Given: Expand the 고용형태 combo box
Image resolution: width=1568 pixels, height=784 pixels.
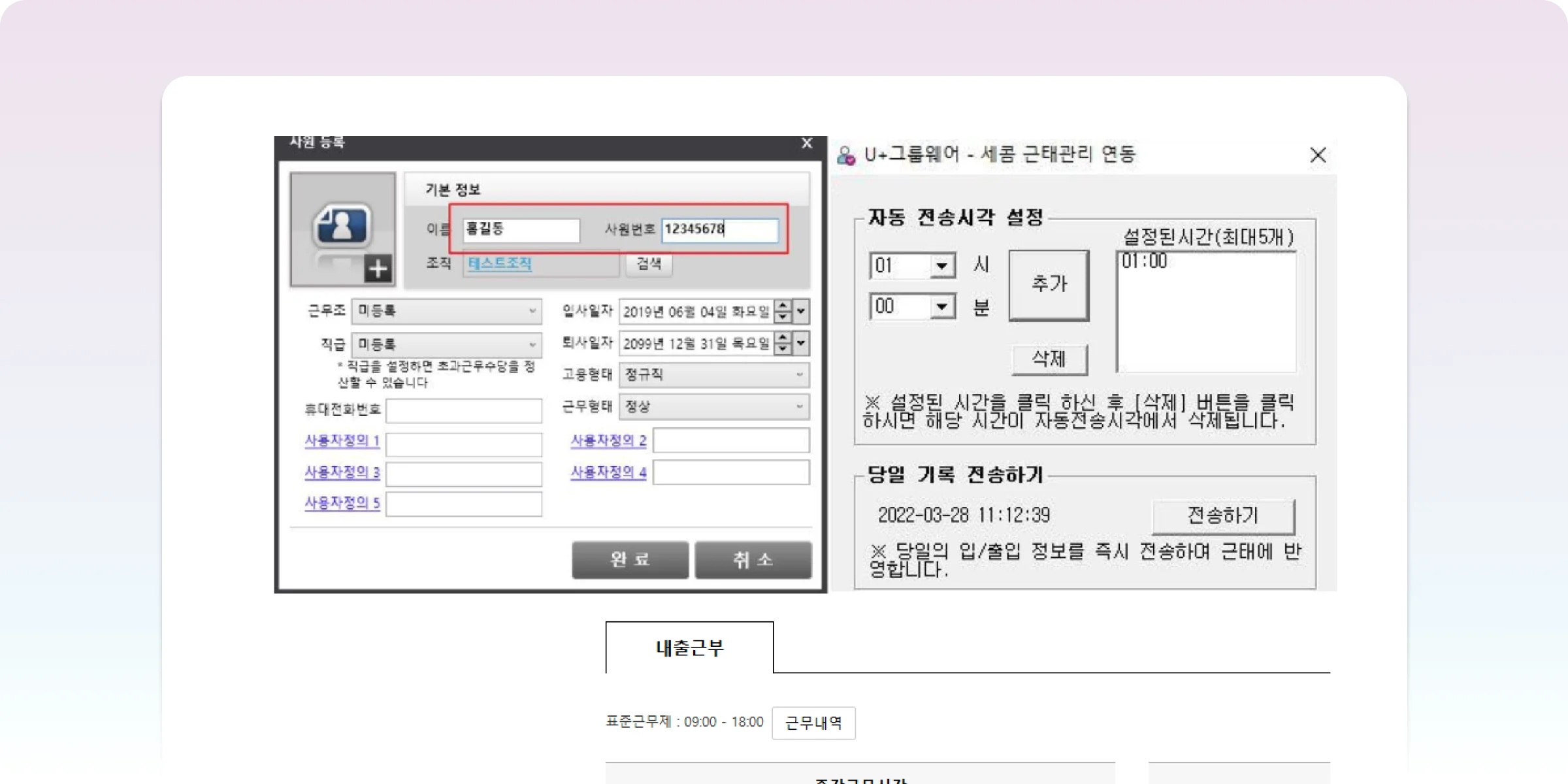Looking at the screenshot, I should click(x=714, y=374).
